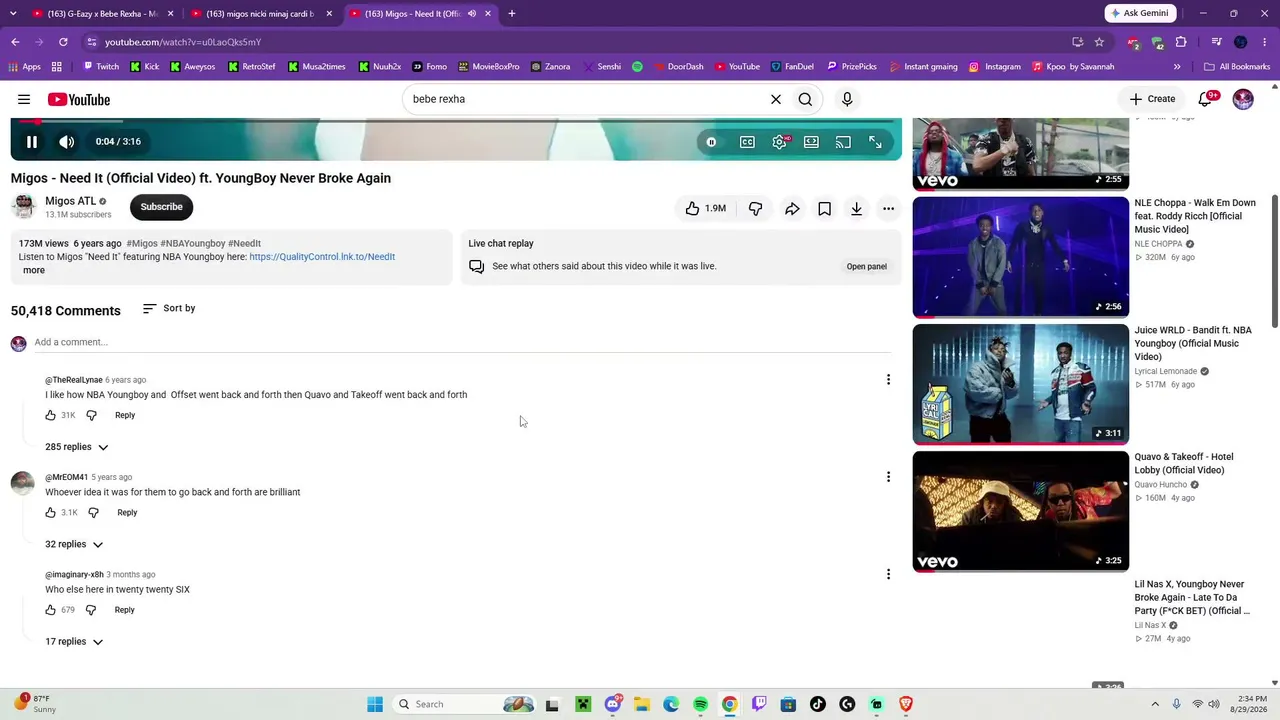Like the Migos Need It video
Screen dimensions: 1280x720
tap(705, 208)
